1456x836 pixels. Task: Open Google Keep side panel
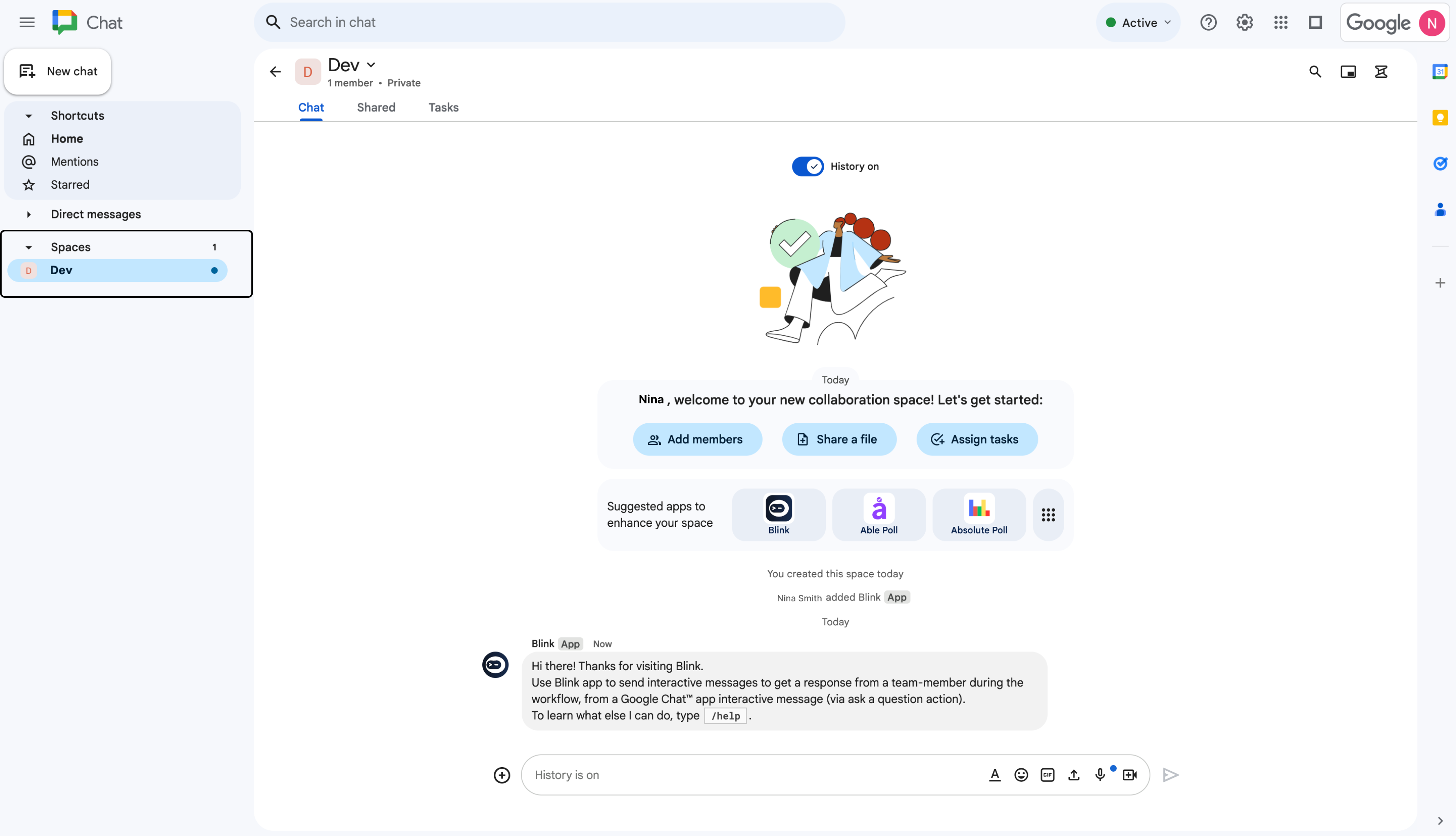[1440, 118]
